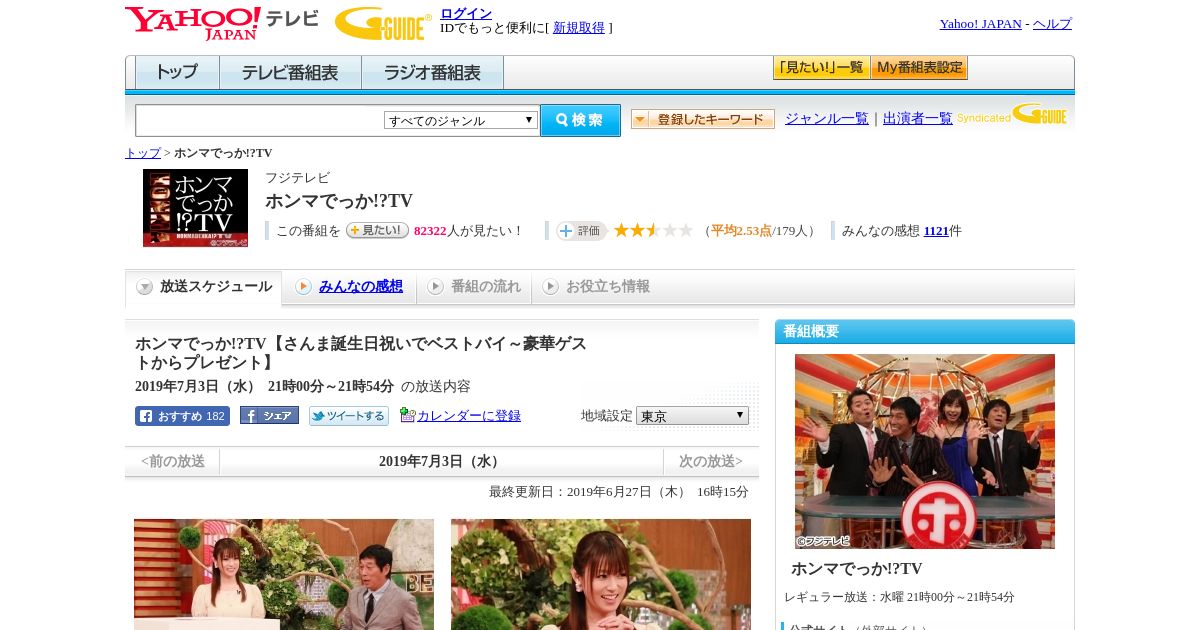Select the 番組の流れ tab
The width and height of the screenshot is (1200, 630).
[x=475, y=287]
